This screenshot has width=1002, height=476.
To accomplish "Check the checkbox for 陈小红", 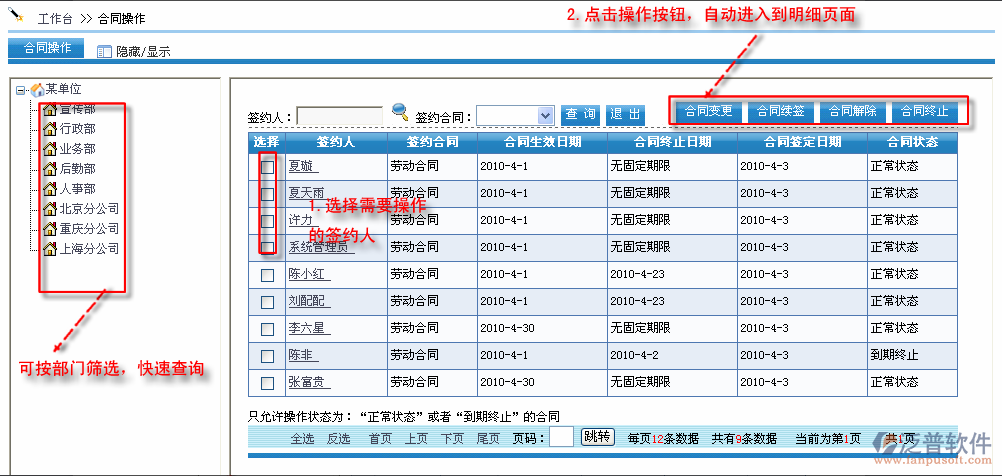I will point(267,274).
